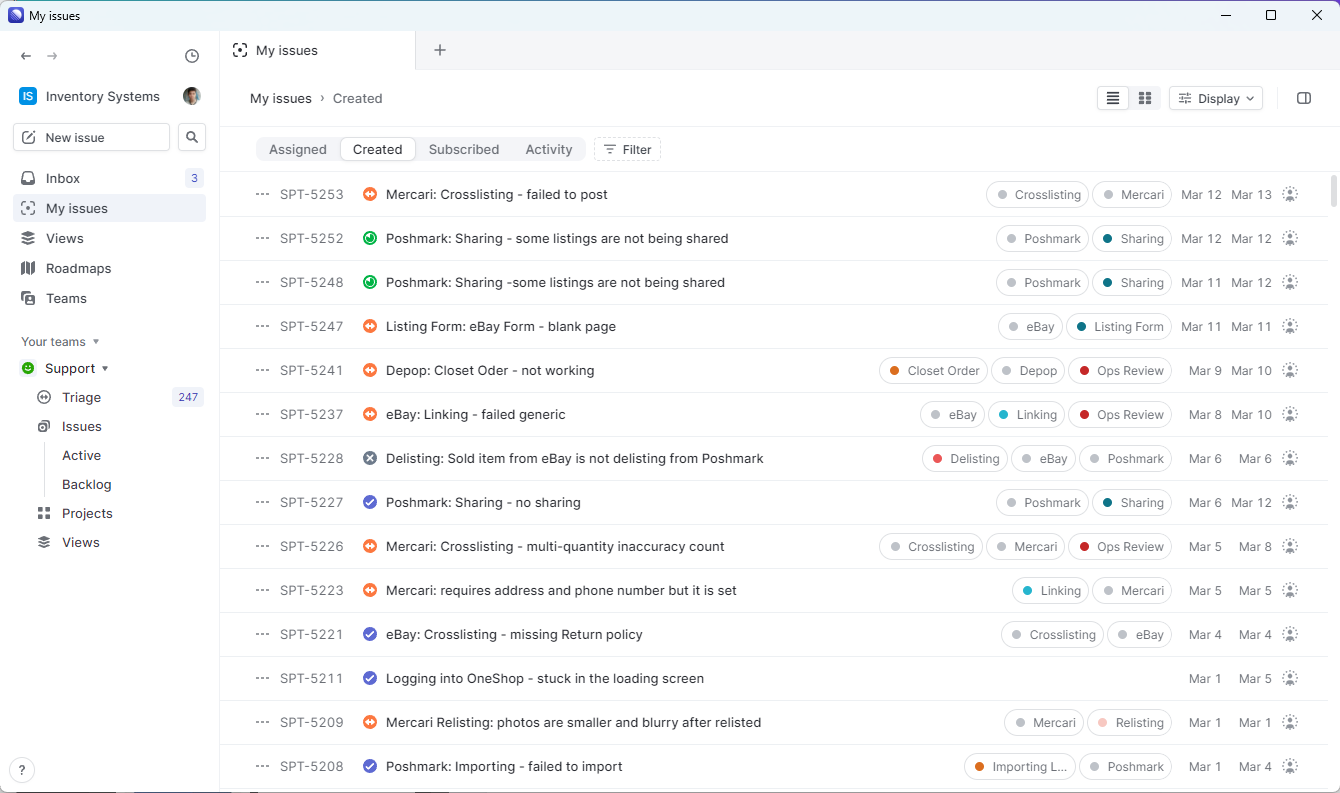Open Teams in the sidebar
This screenshot has width=1340, height=793.
pos(110,298)
